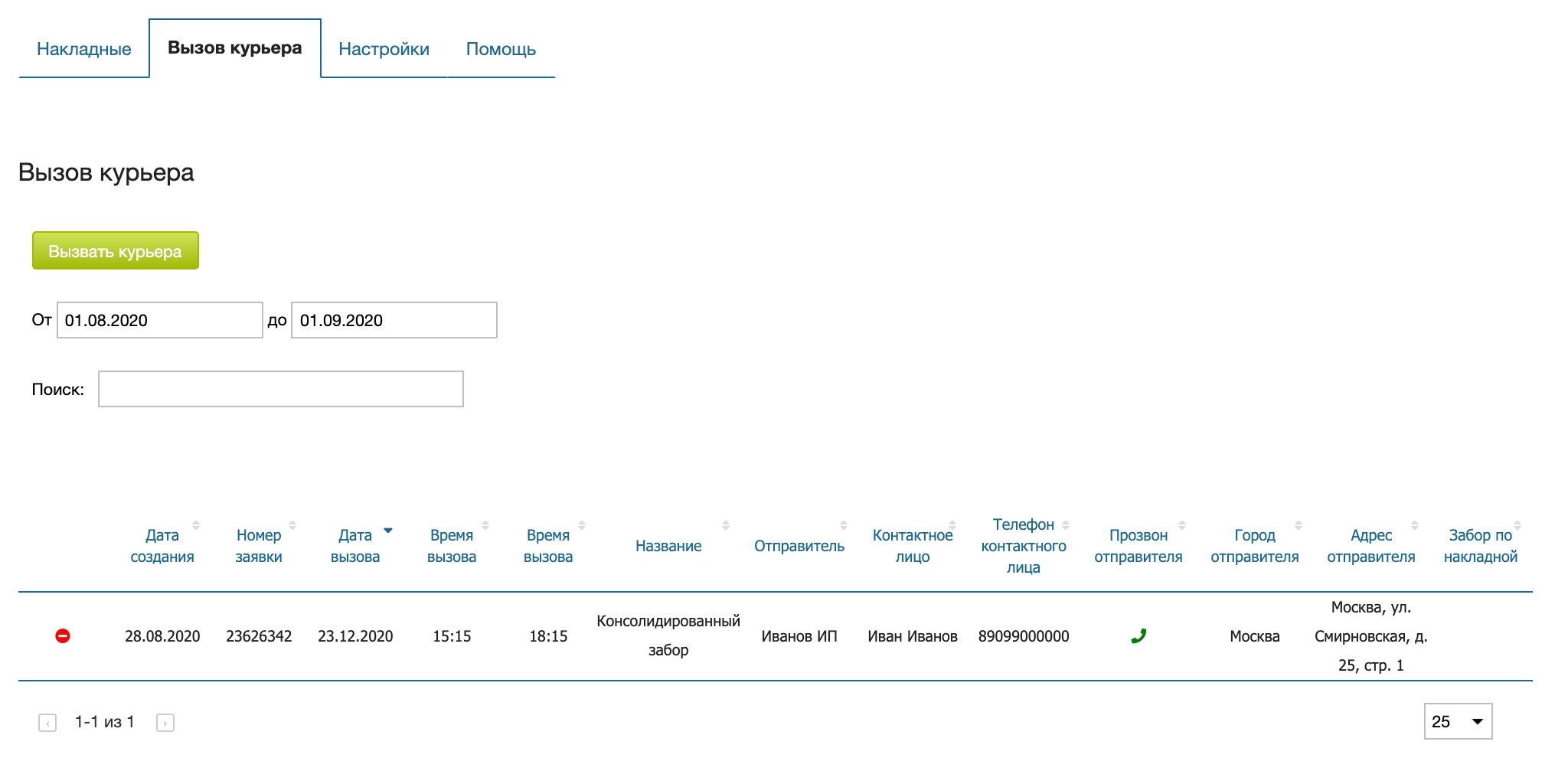The image size is (1568, 784).
Task: Click the red delete icon in request row
Action: (63, 636)
